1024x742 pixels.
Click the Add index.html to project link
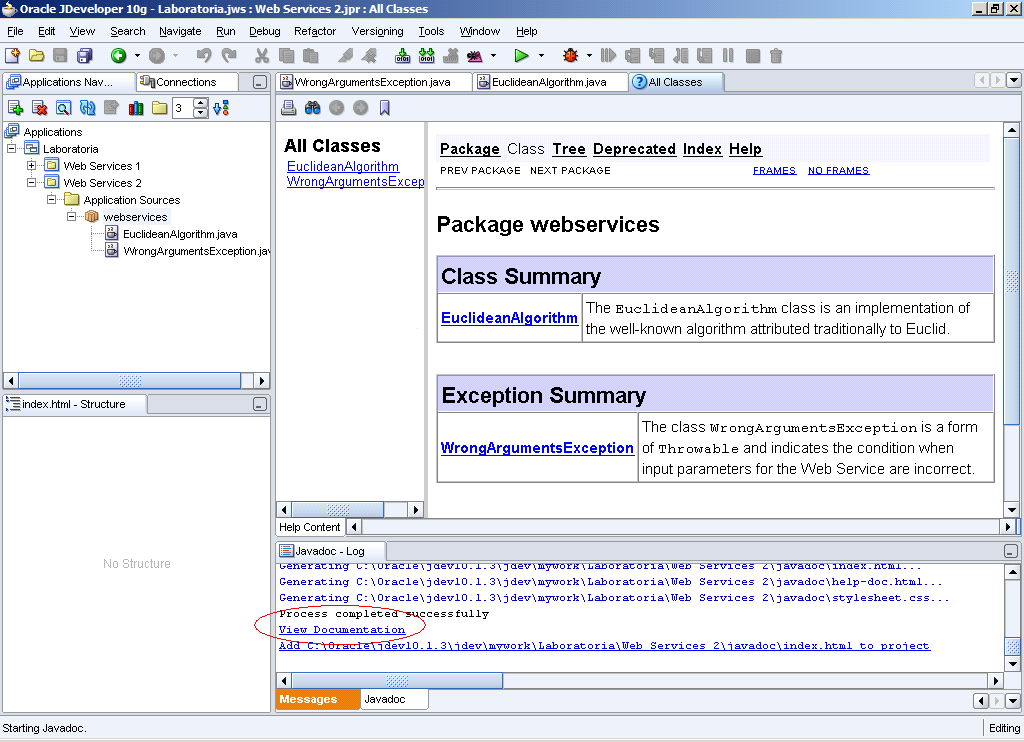tap(604, 645)
